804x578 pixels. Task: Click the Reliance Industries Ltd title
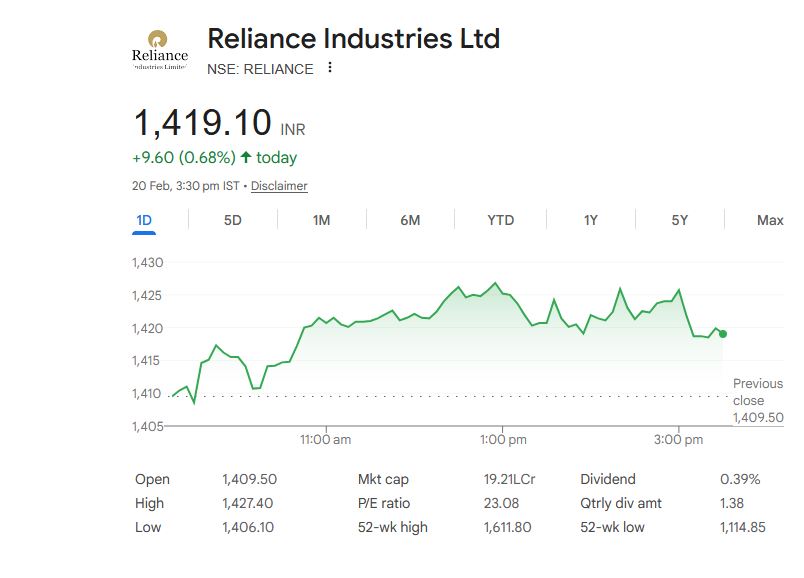click(353, 39)
